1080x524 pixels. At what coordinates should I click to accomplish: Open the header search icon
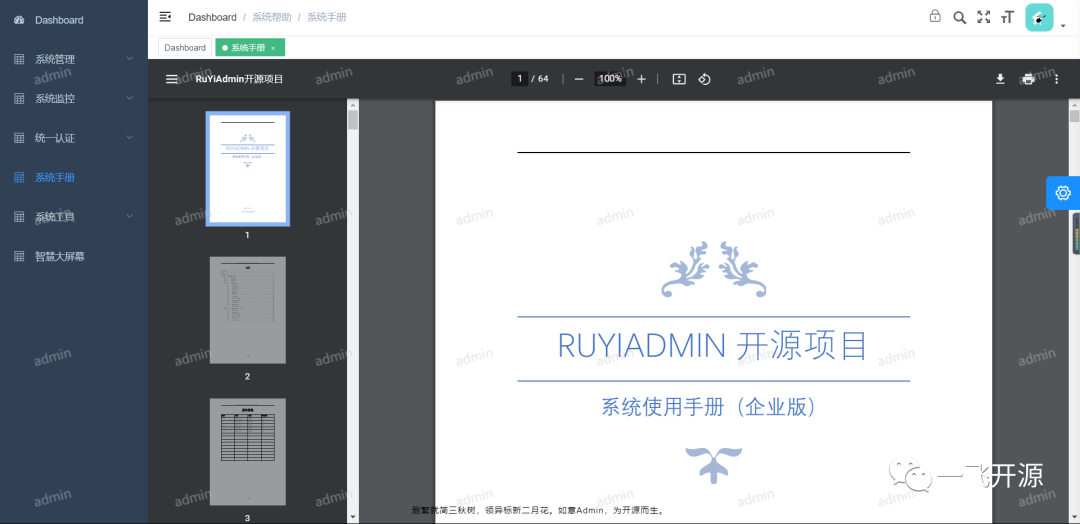point(959,17)
